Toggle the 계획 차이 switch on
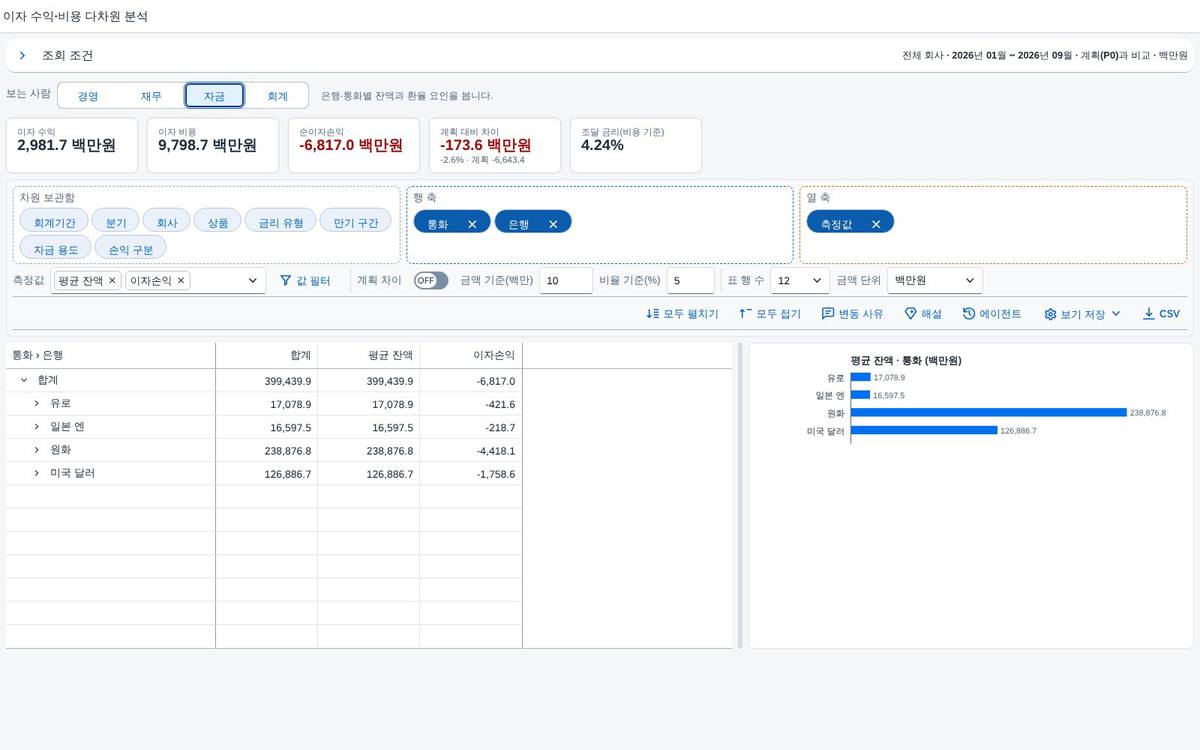1200x750 pixels. coord(431,281)
